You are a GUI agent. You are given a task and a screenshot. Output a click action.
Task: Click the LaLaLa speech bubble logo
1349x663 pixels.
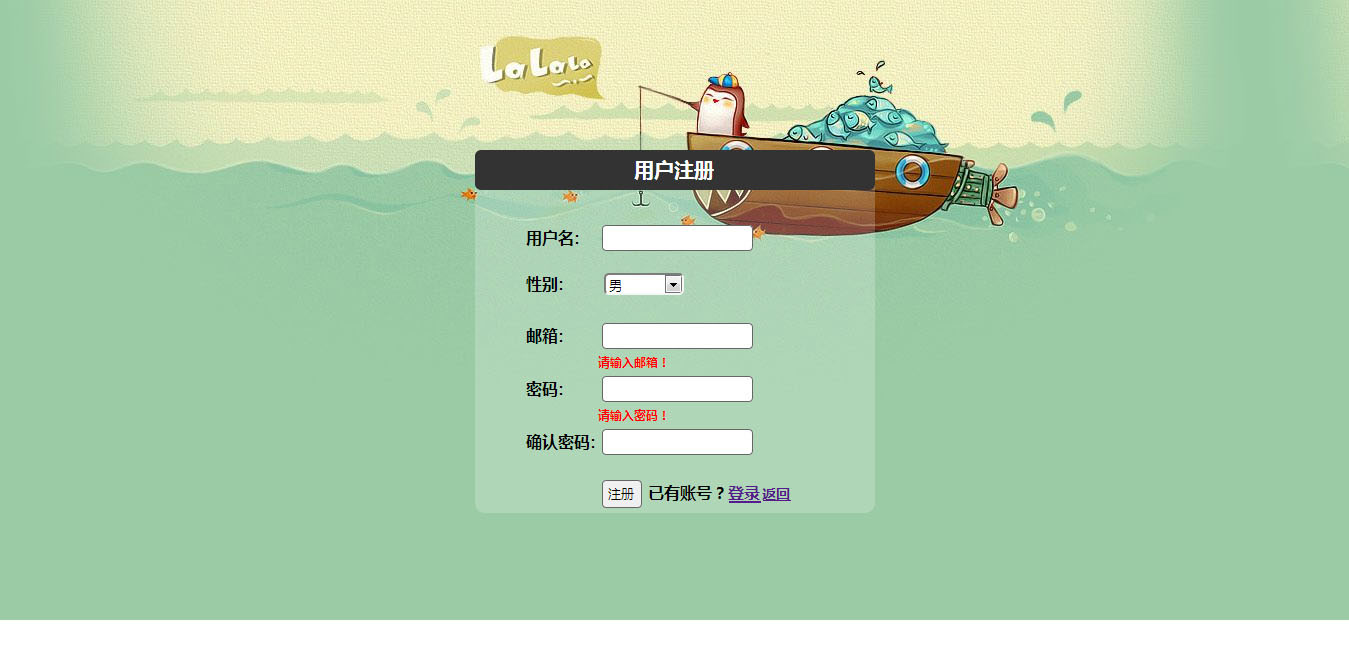coord(541,67)
